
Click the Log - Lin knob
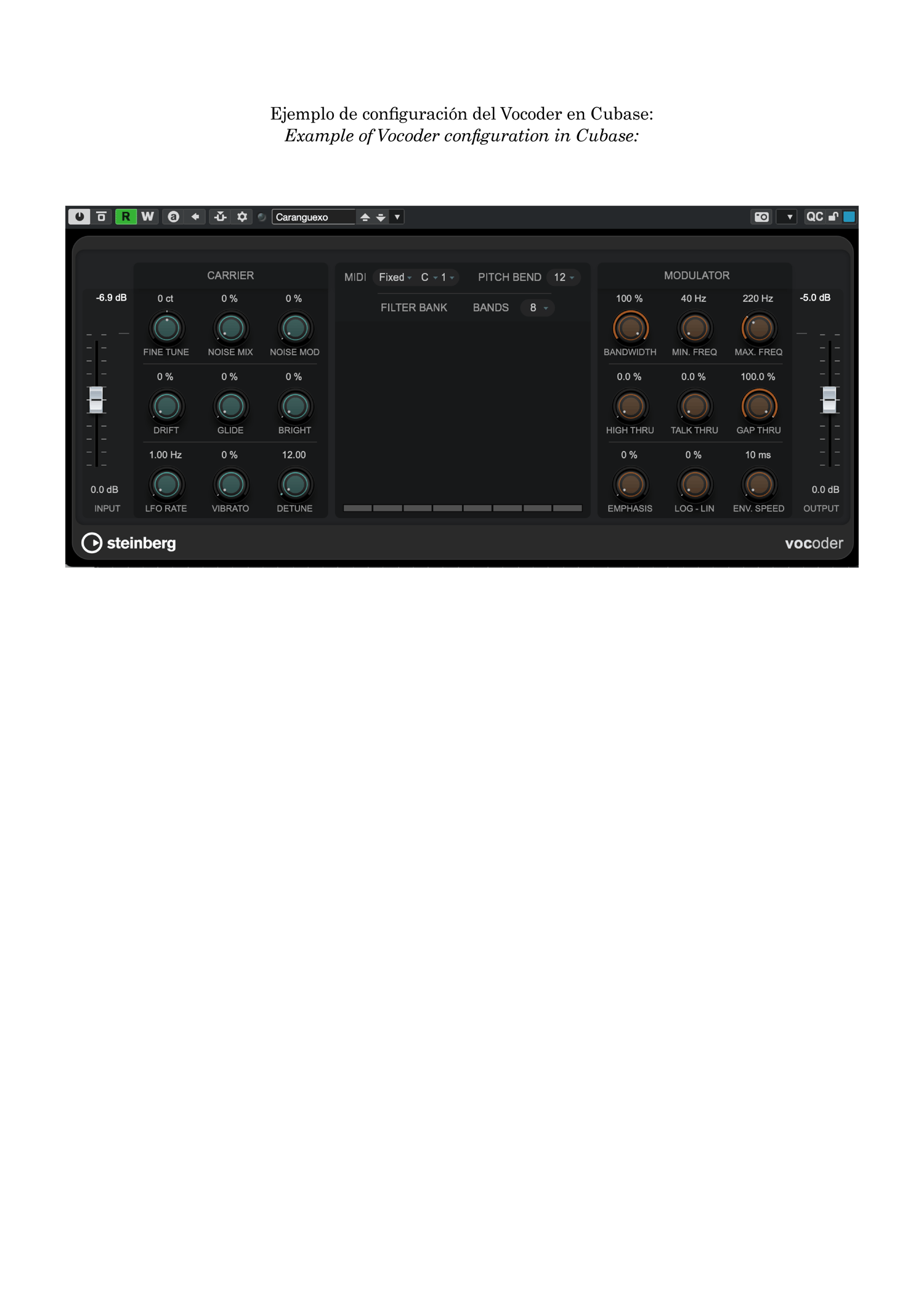[x=694, y=484]
